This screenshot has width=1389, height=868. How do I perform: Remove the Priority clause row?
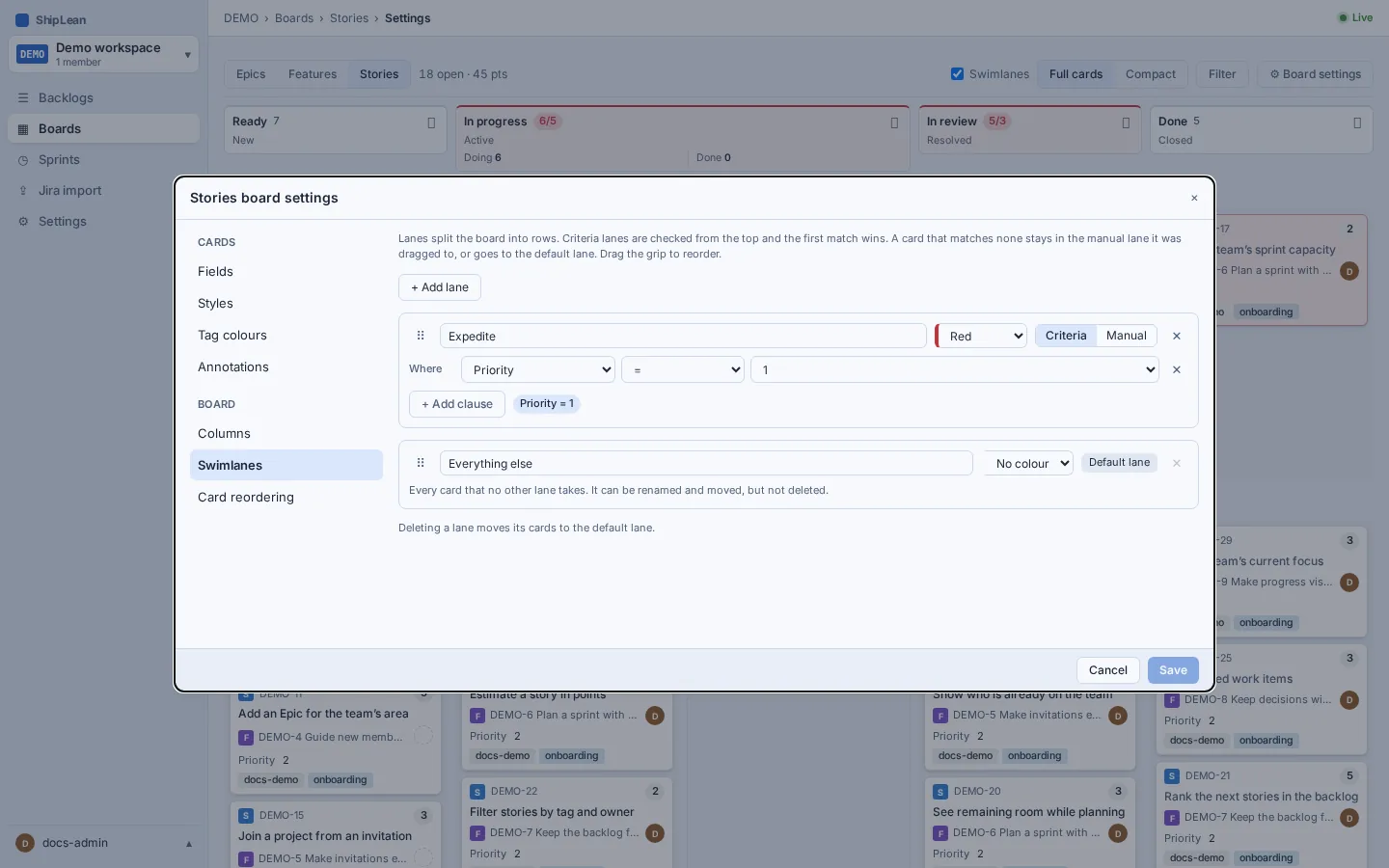1177,369
